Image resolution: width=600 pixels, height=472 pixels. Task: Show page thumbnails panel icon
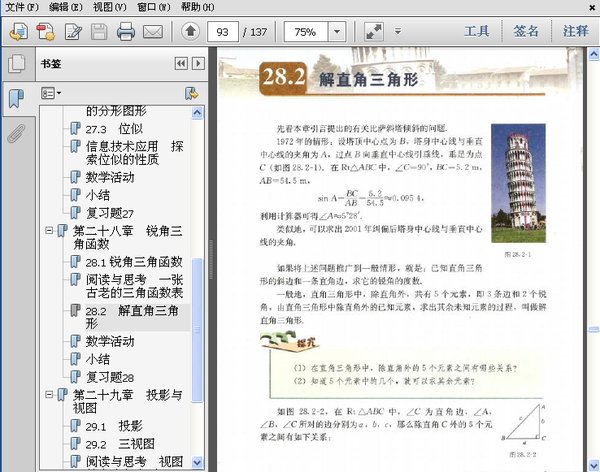[17, 63]
